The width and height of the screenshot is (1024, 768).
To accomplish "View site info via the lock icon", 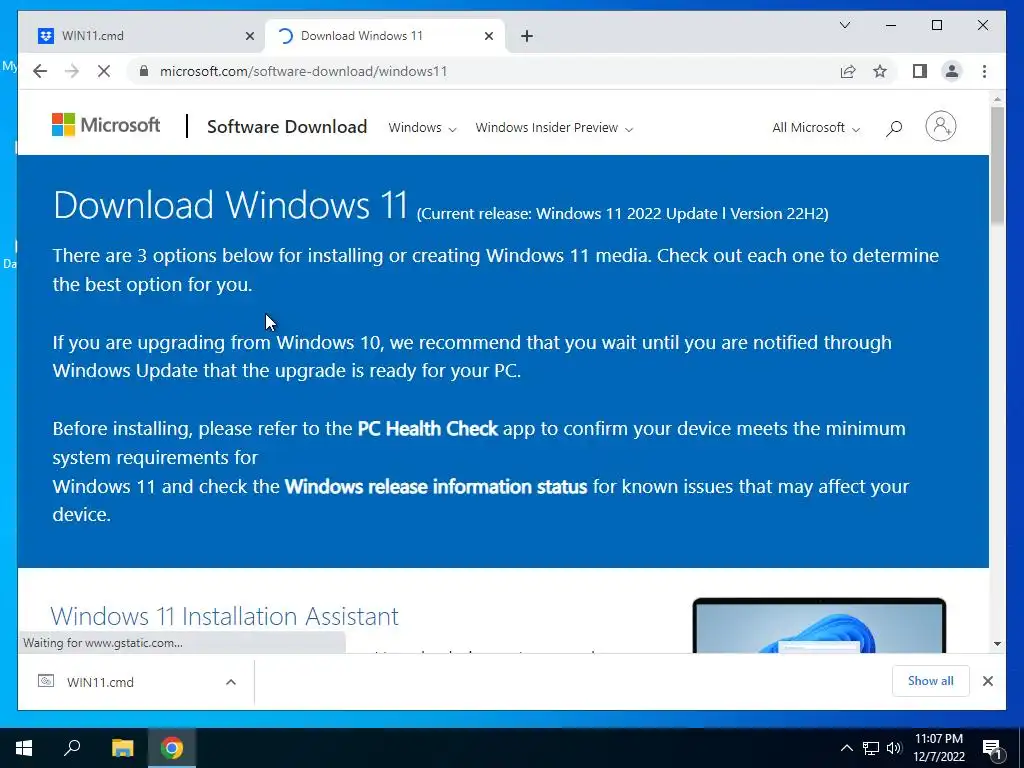I will coord(144,71).
